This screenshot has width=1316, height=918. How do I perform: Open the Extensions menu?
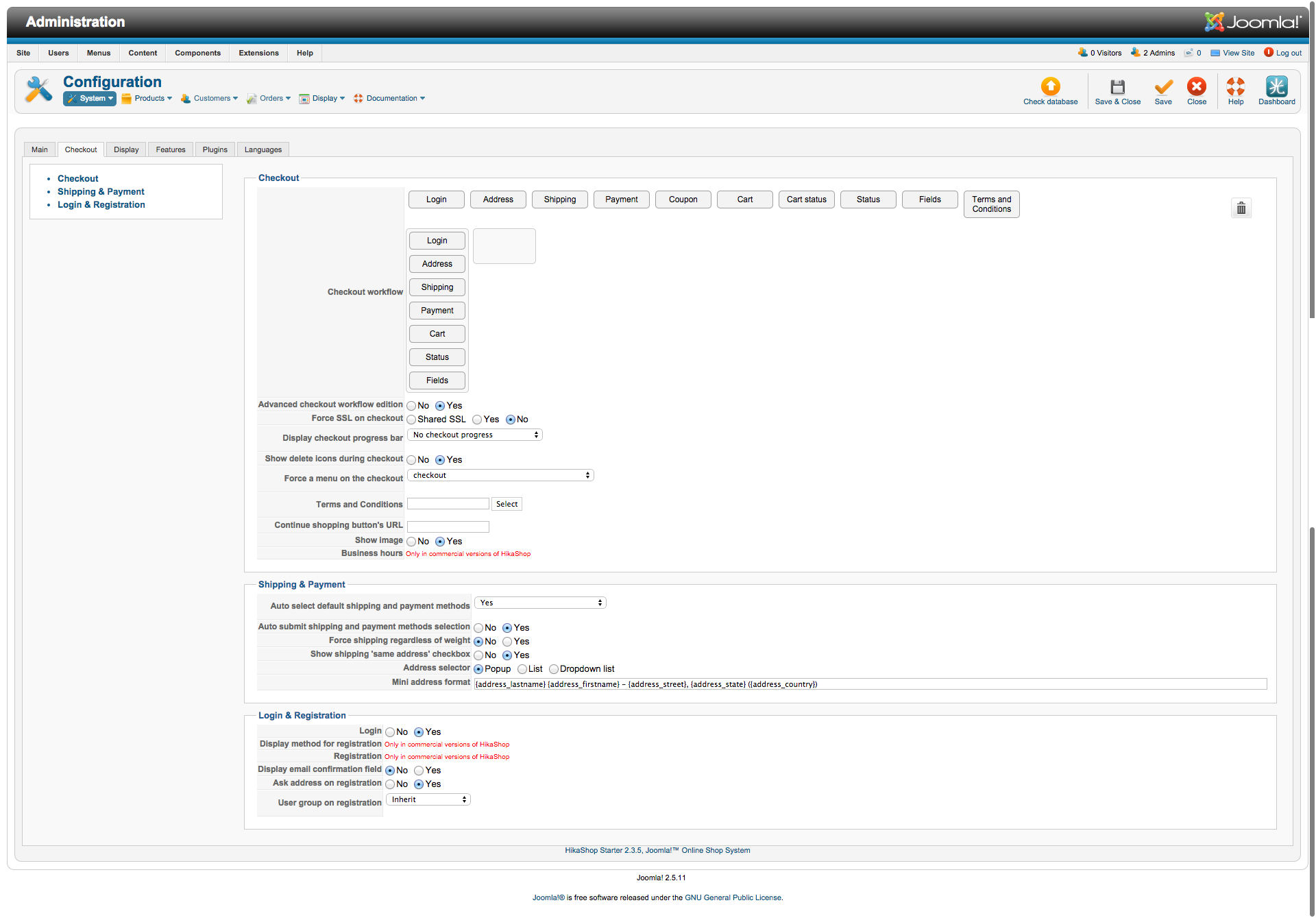pos(258,53)
